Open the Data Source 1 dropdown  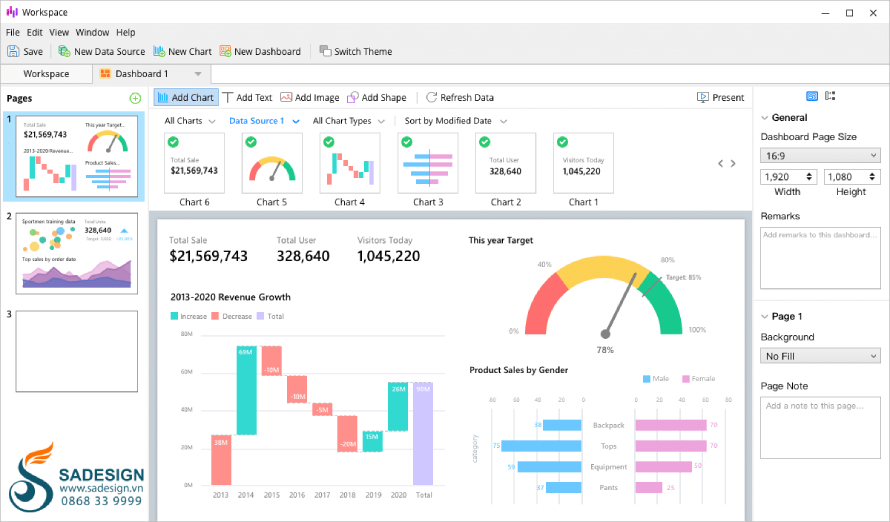click(x=264, y=121)
